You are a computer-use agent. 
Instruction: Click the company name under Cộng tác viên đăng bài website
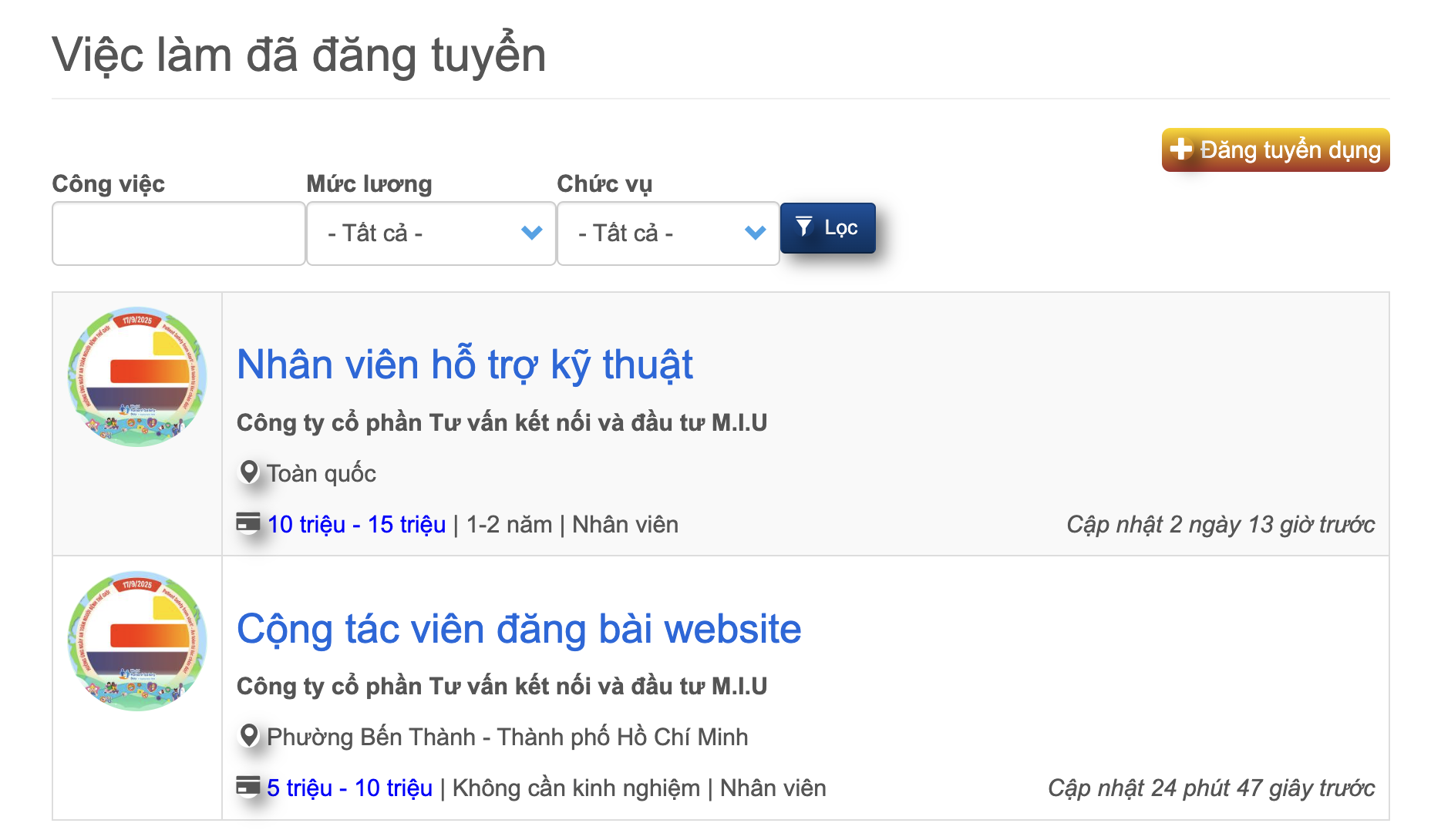[x=501, y=687]
